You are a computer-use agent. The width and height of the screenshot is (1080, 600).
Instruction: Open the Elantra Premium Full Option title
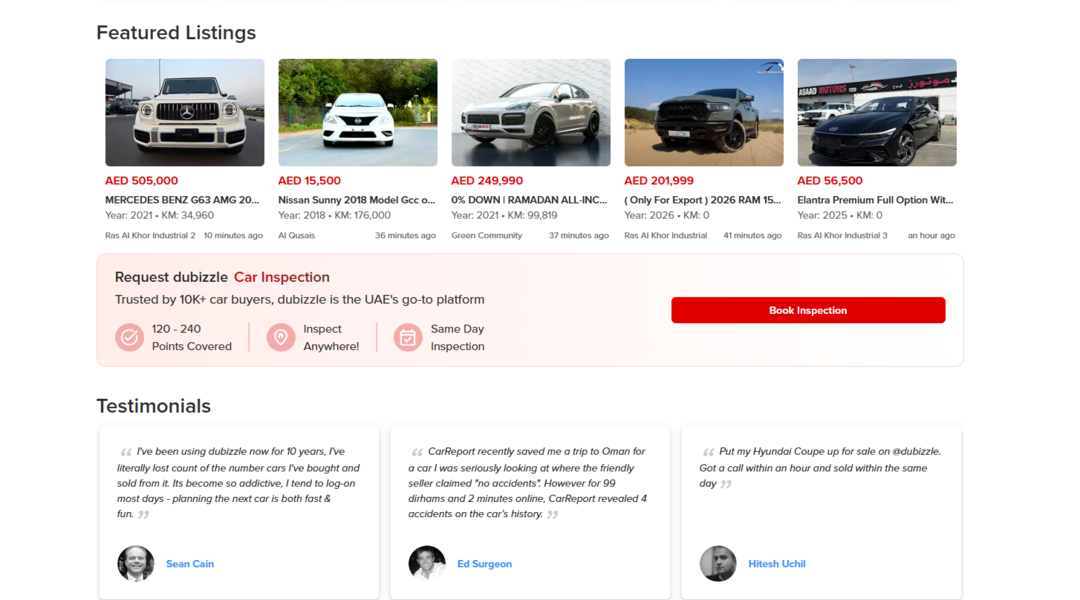(x=875, y=200)
